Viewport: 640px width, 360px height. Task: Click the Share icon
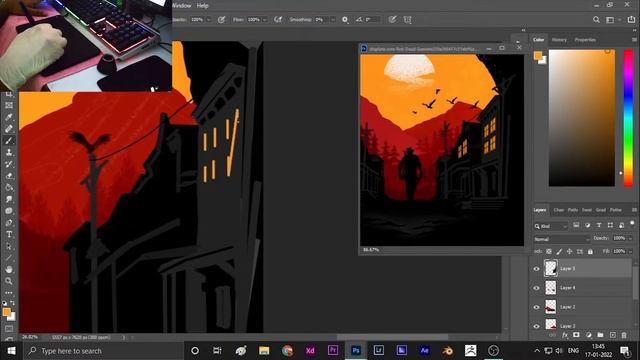point(631,19)
